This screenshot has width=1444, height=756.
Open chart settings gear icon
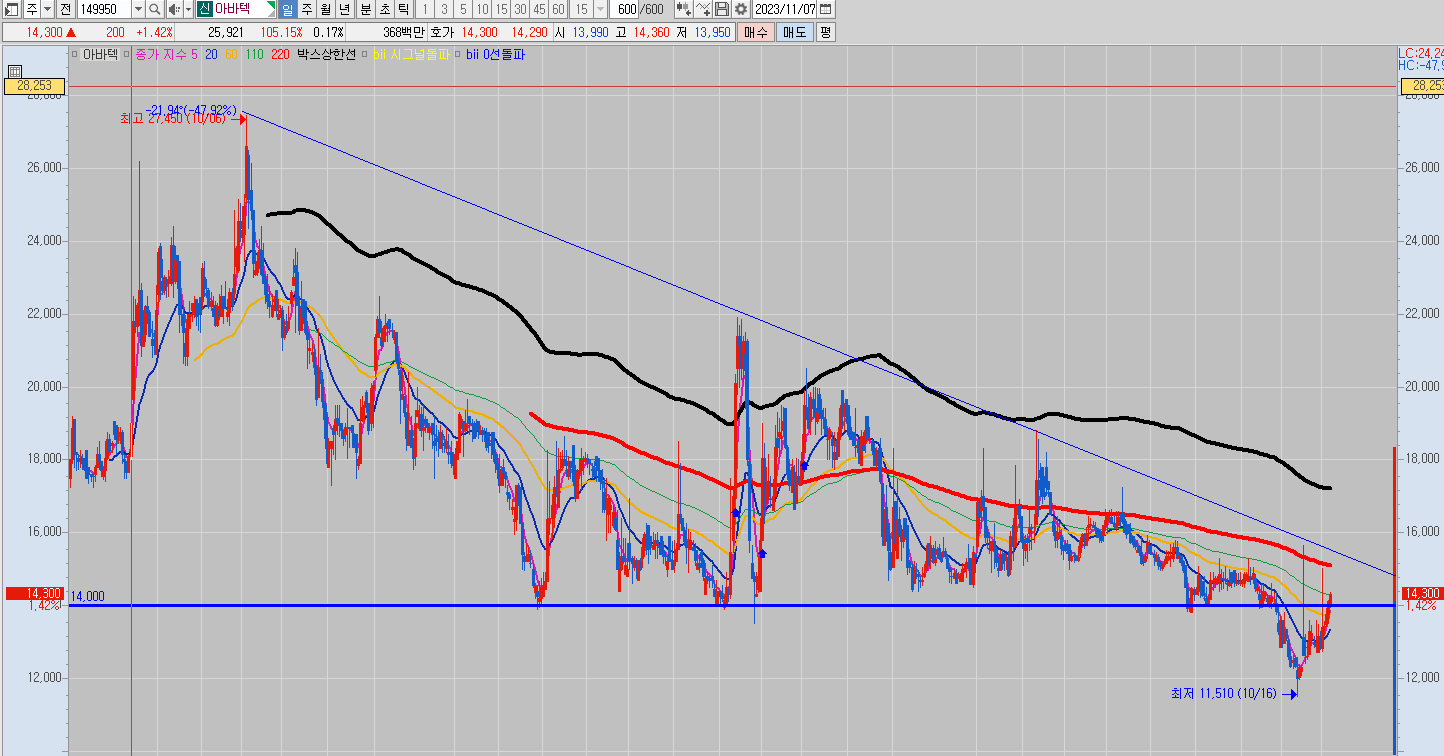pos(741,9)
